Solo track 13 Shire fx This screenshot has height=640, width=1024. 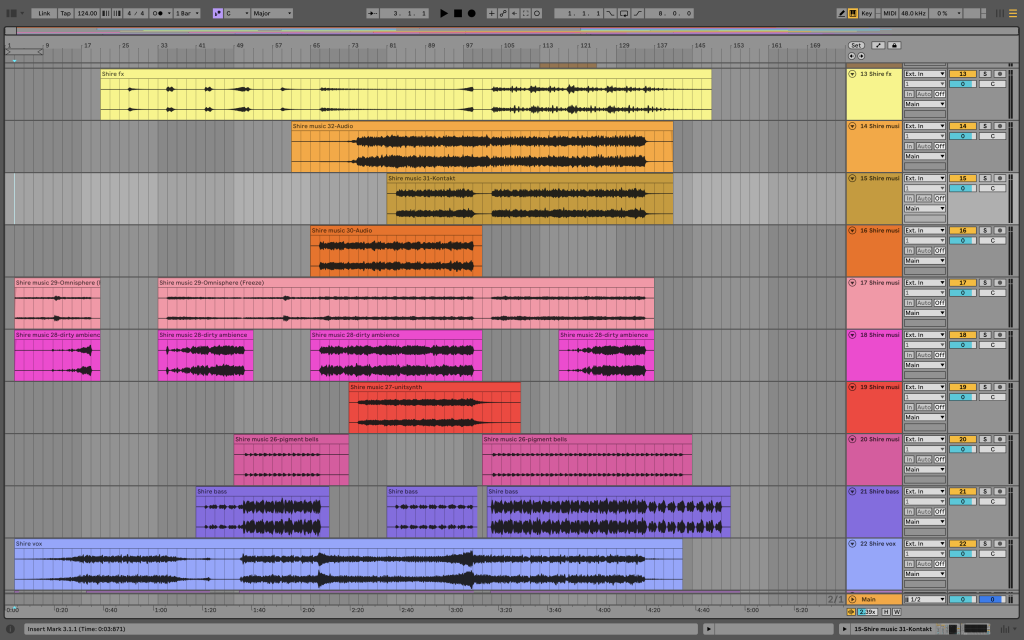tap(985, 74)
